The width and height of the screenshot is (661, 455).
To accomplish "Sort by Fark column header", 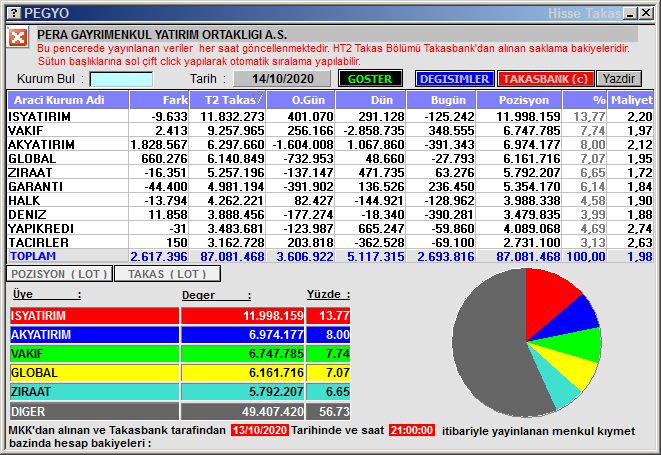I will point(159,100).
